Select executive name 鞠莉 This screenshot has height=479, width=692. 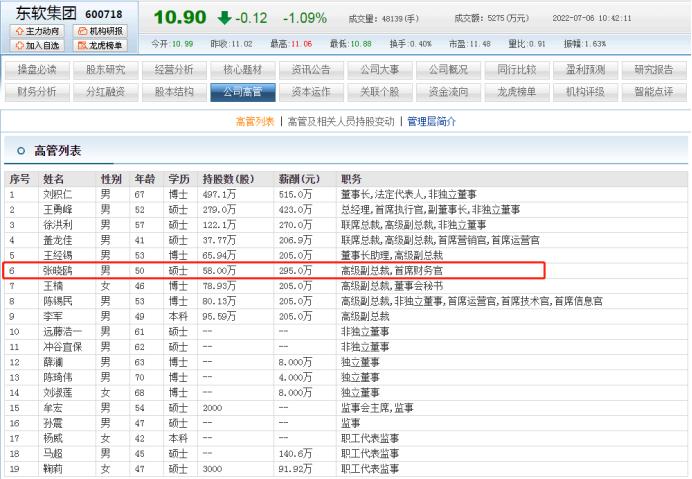pos(53,469)
